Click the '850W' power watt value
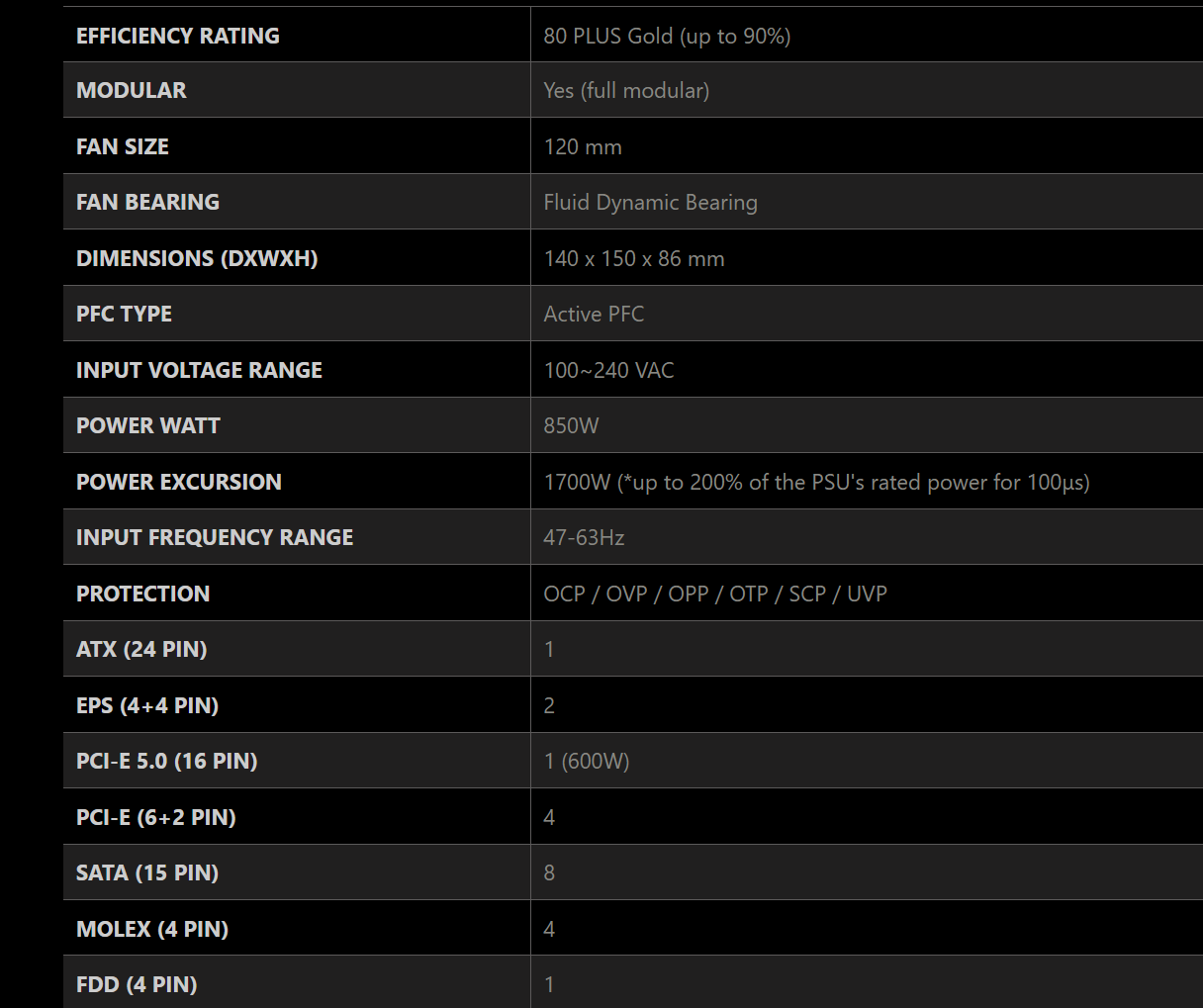 coord(571,425)
